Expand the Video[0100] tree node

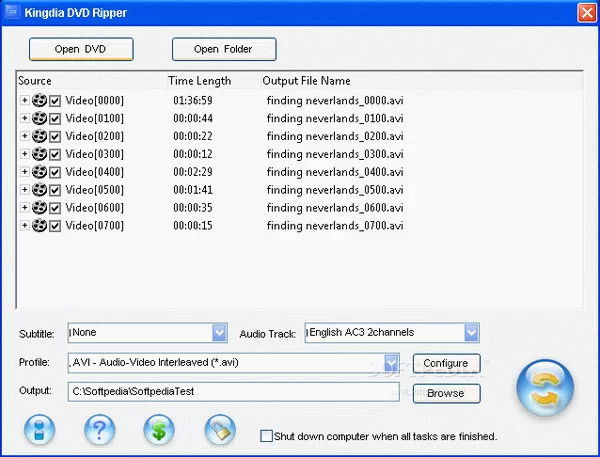pos(24,118)
